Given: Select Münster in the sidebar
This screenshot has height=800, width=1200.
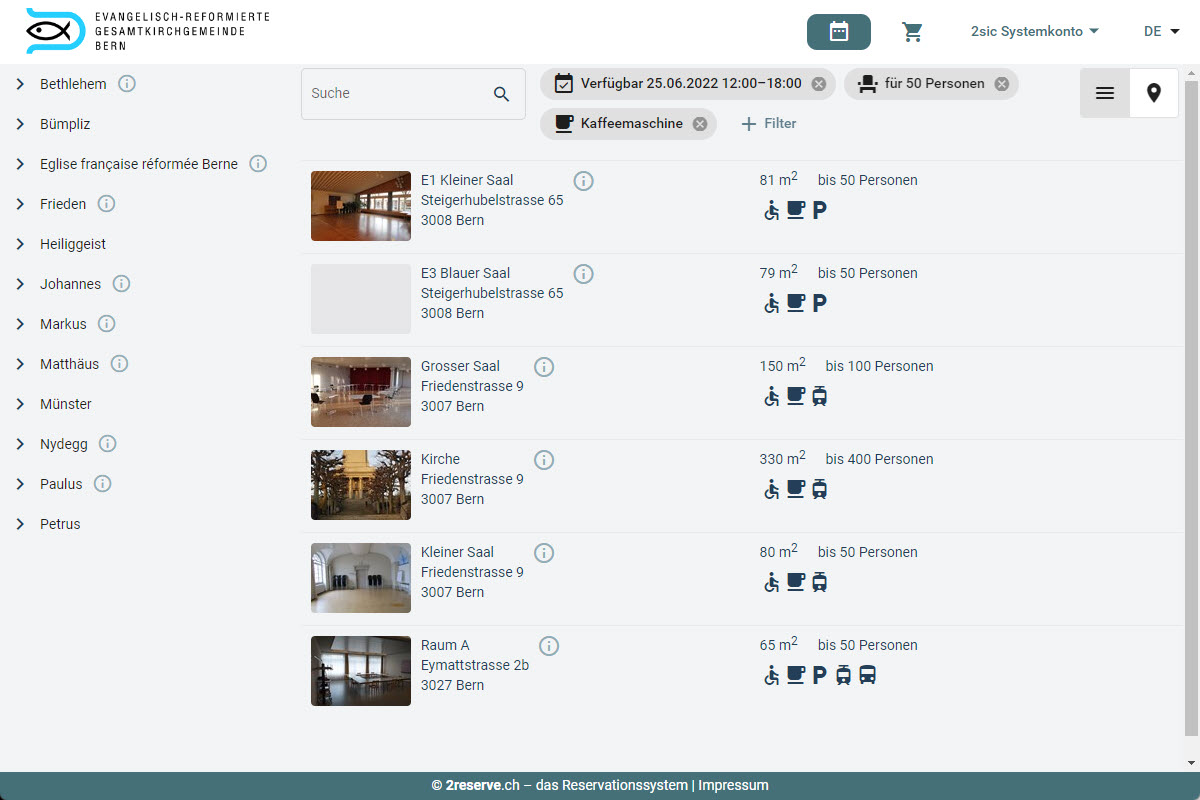Looking at the screenshot, I should [x=66, y=404].
